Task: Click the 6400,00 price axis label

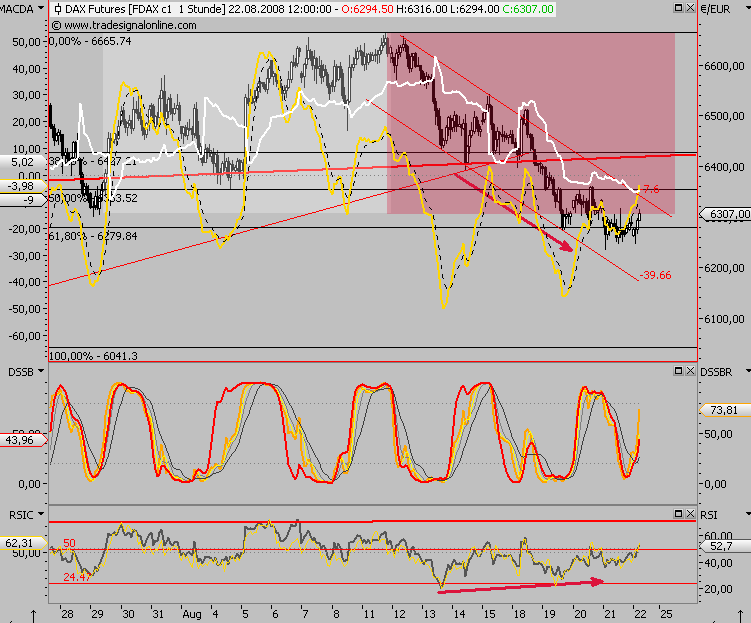Action: pos(724,167)
